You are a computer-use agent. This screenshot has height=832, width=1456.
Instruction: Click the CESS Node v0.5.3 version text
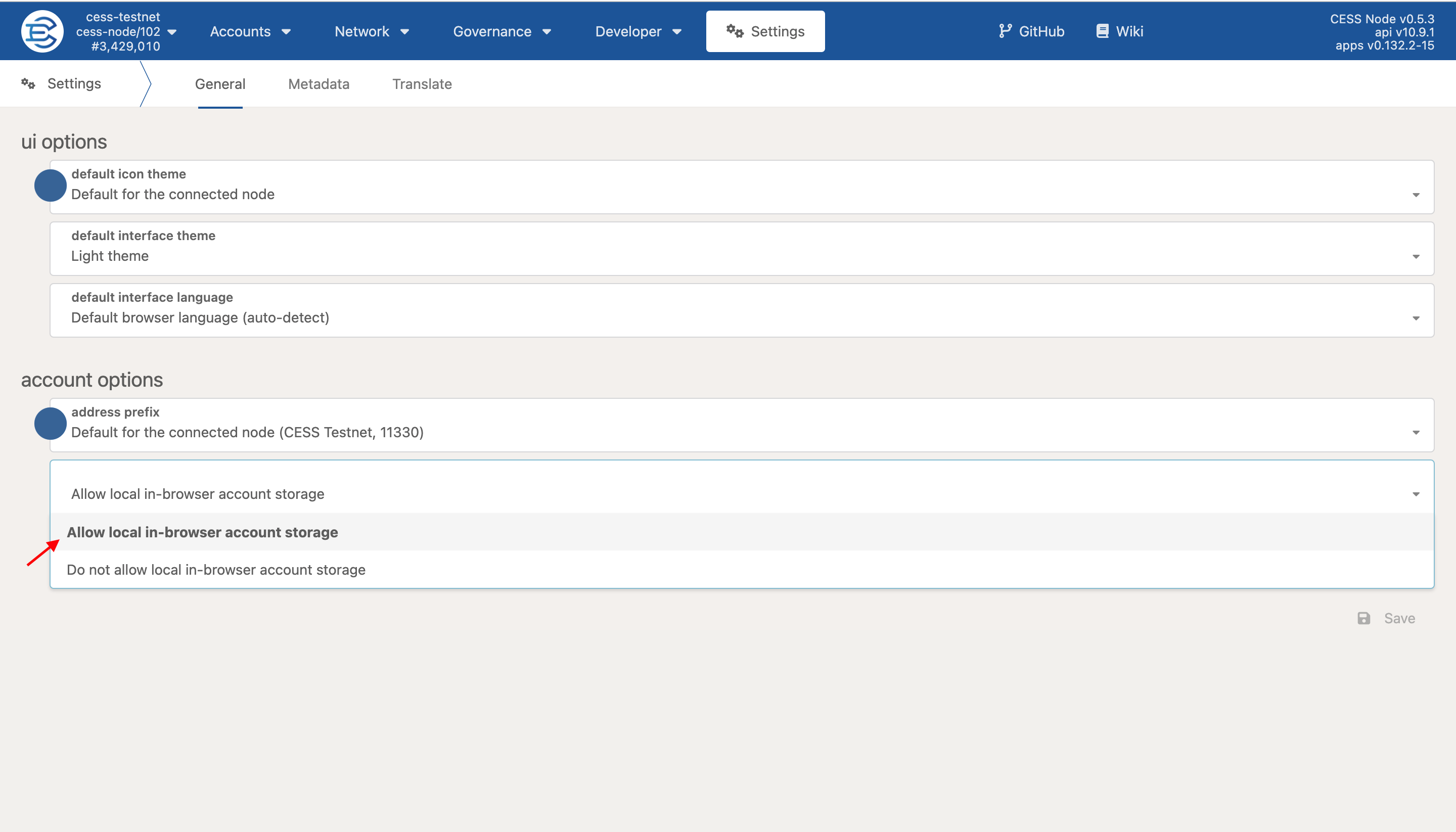pos(1382,19)
